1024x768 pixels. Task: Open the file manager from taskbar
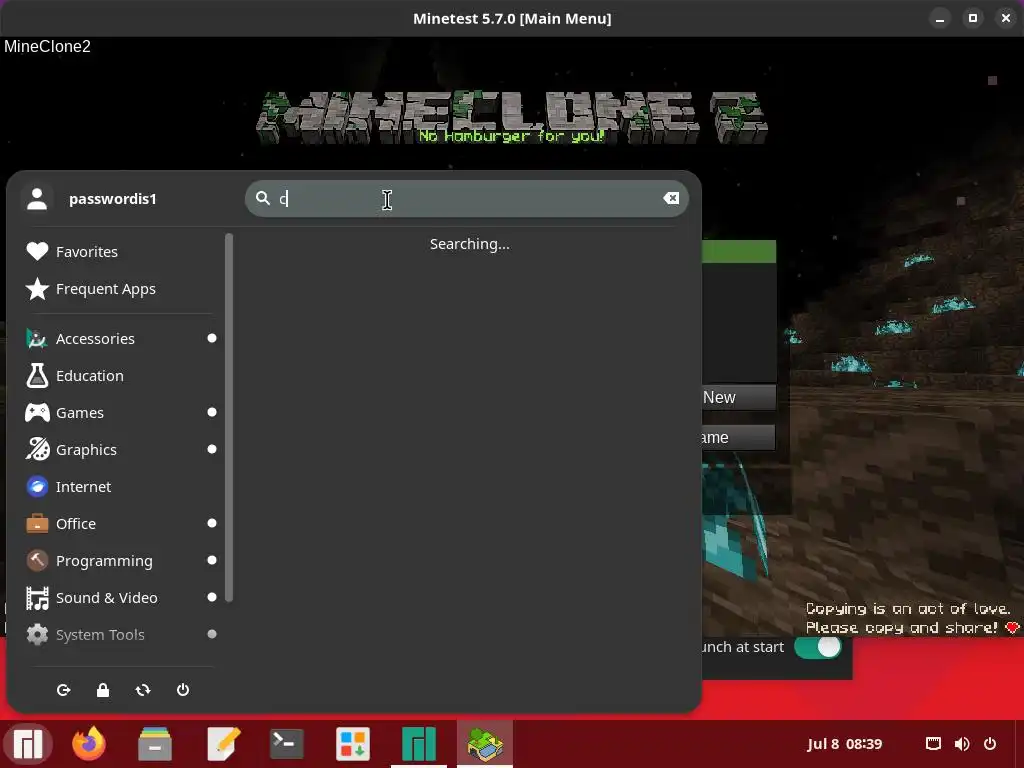(155, 744)
